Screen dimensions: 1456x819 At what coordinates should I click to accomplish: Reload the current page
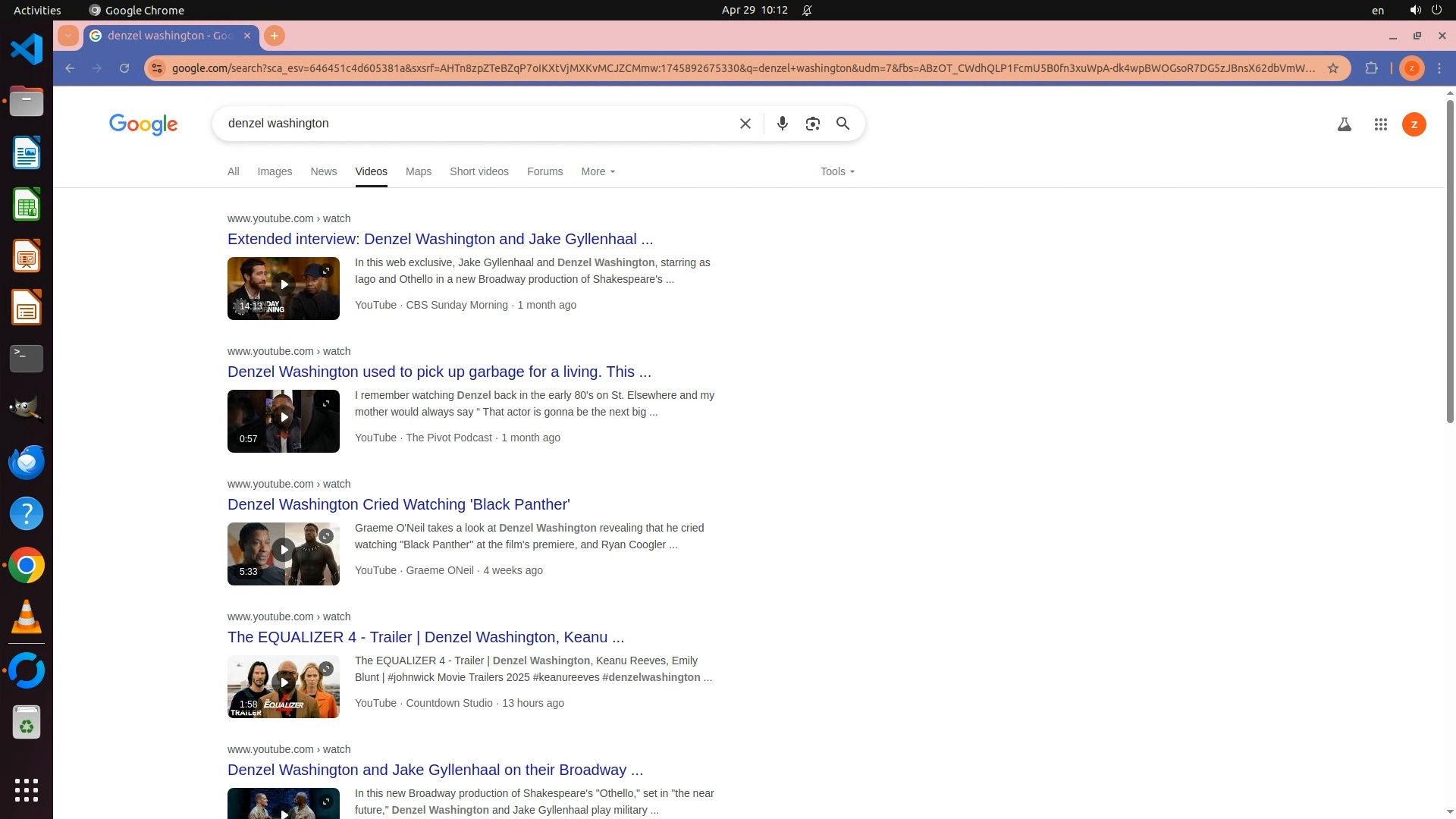(124, 68)
